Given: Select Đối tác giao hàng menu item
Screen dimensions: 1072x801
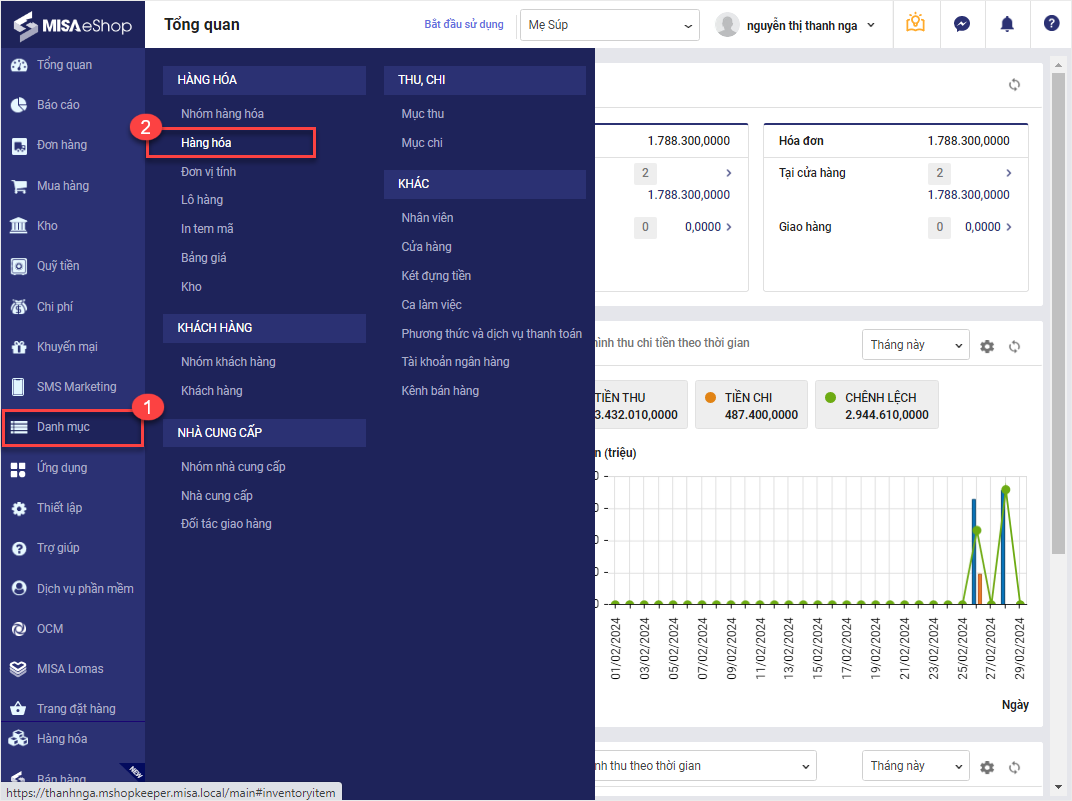Looking at the screenshot, I should tap(226, 524).
